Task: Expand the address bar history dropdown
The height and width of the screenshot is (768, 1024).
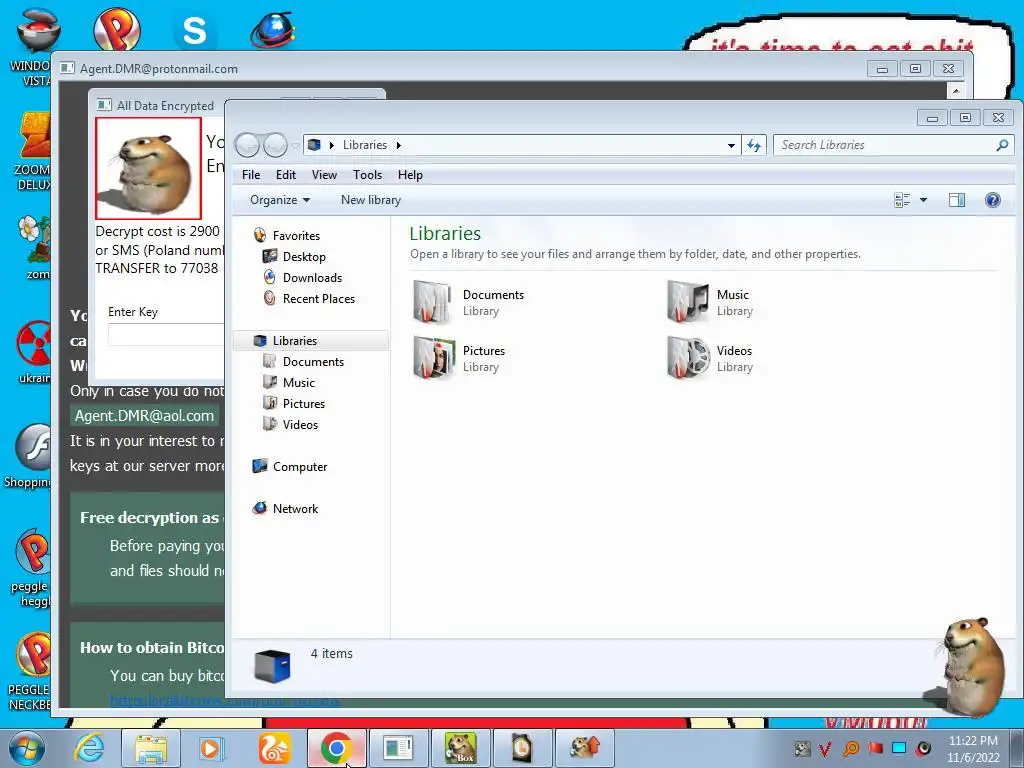Action: tap(731, 145)
